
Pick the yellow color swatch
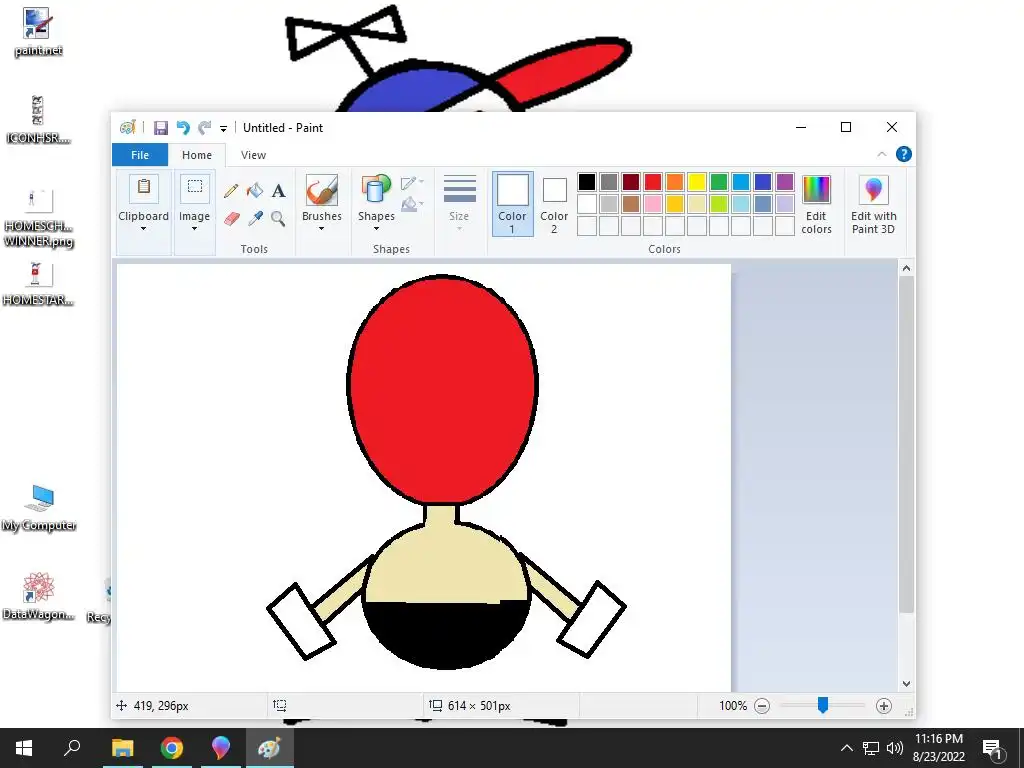[x=697, y=182]
